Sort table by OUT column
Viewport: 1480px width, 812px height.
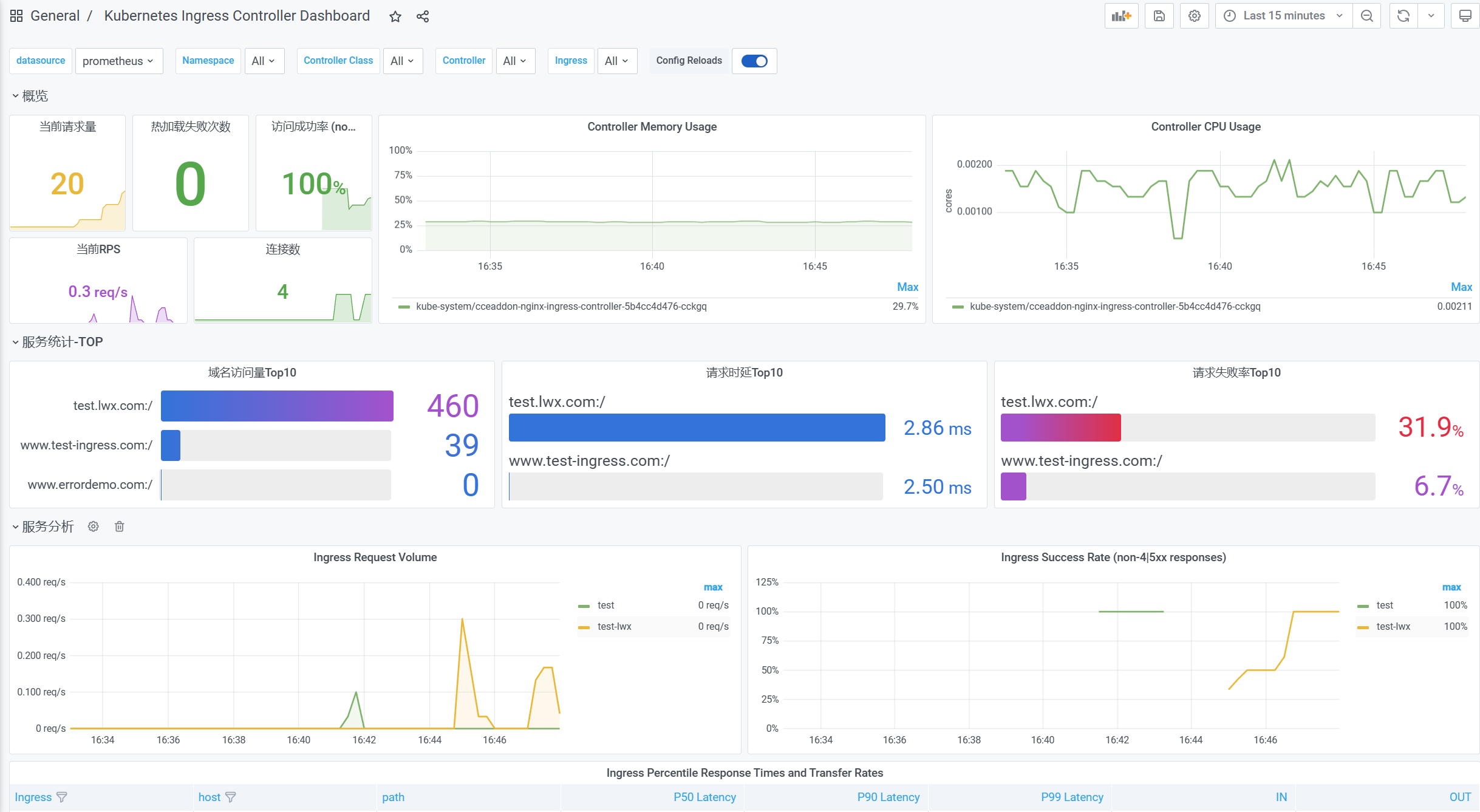(x=1460, y=797)
